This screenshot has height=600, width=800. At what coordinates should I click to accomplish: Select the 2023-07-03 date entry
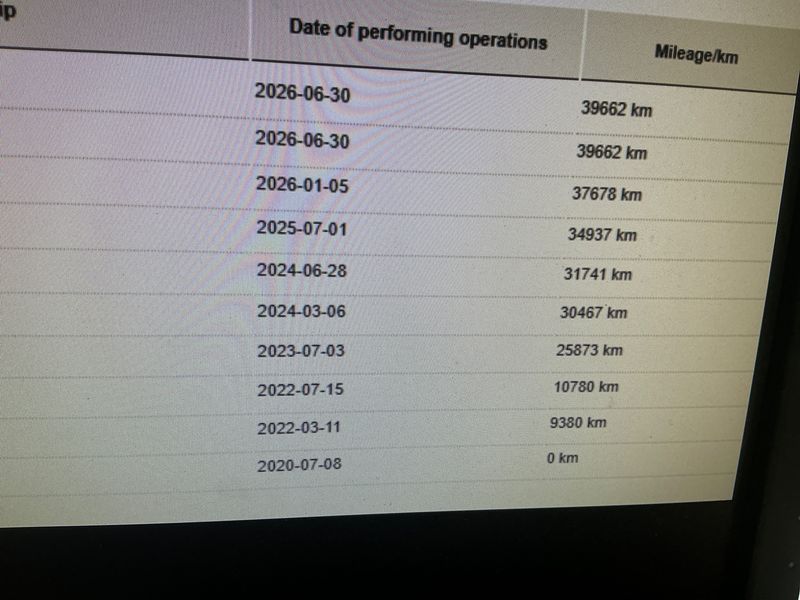[301, 351]
